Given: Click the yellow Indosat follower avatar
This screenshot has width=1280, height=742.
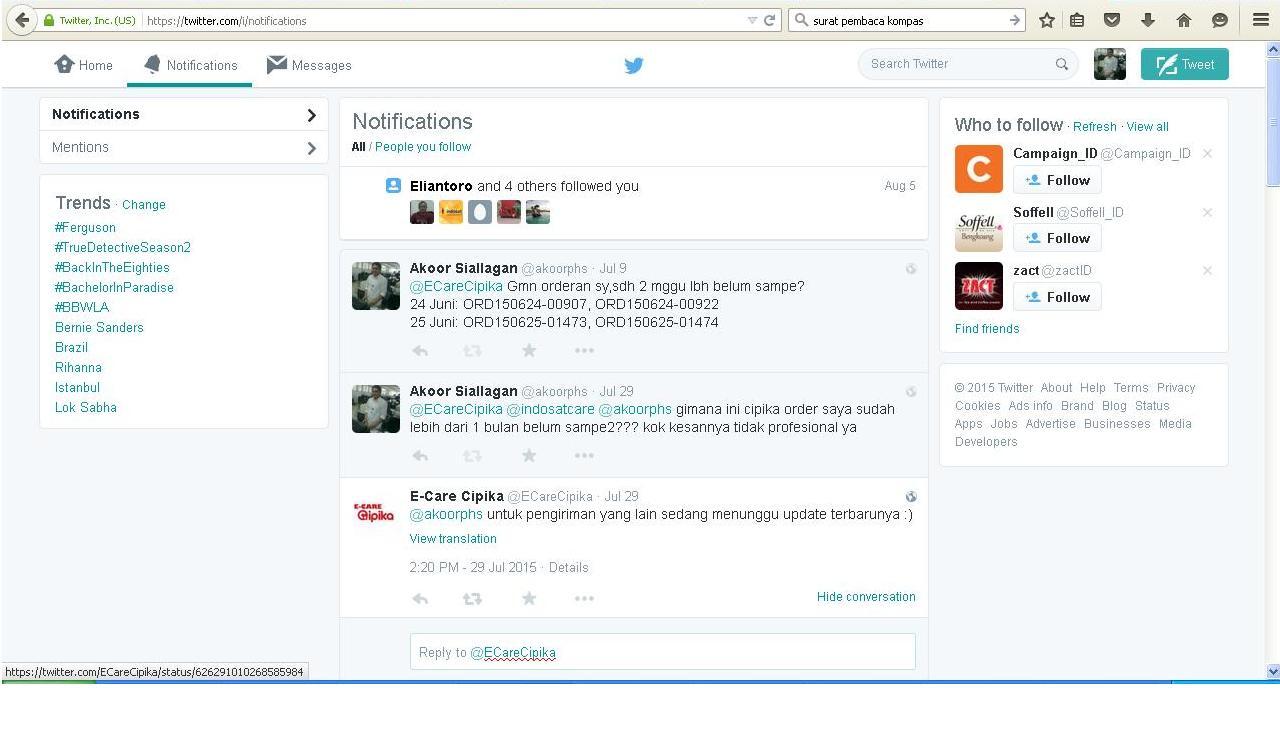Looking at the screenshot, I should point(451,212).
